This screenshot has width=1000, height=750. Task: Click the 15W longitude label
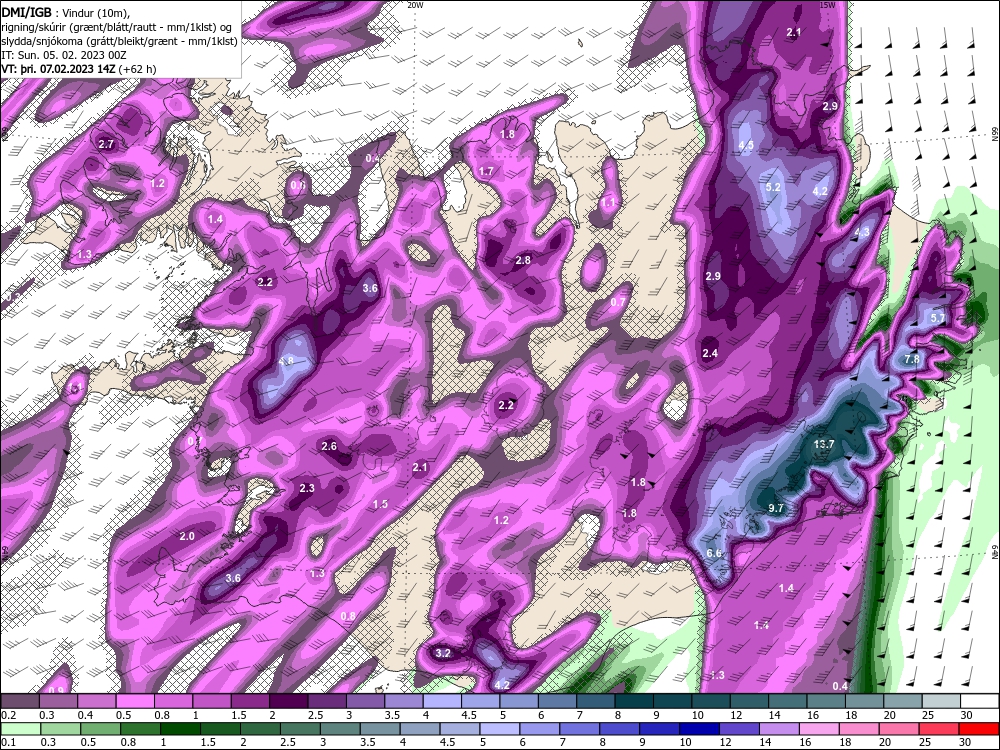[x=828, y=4]
